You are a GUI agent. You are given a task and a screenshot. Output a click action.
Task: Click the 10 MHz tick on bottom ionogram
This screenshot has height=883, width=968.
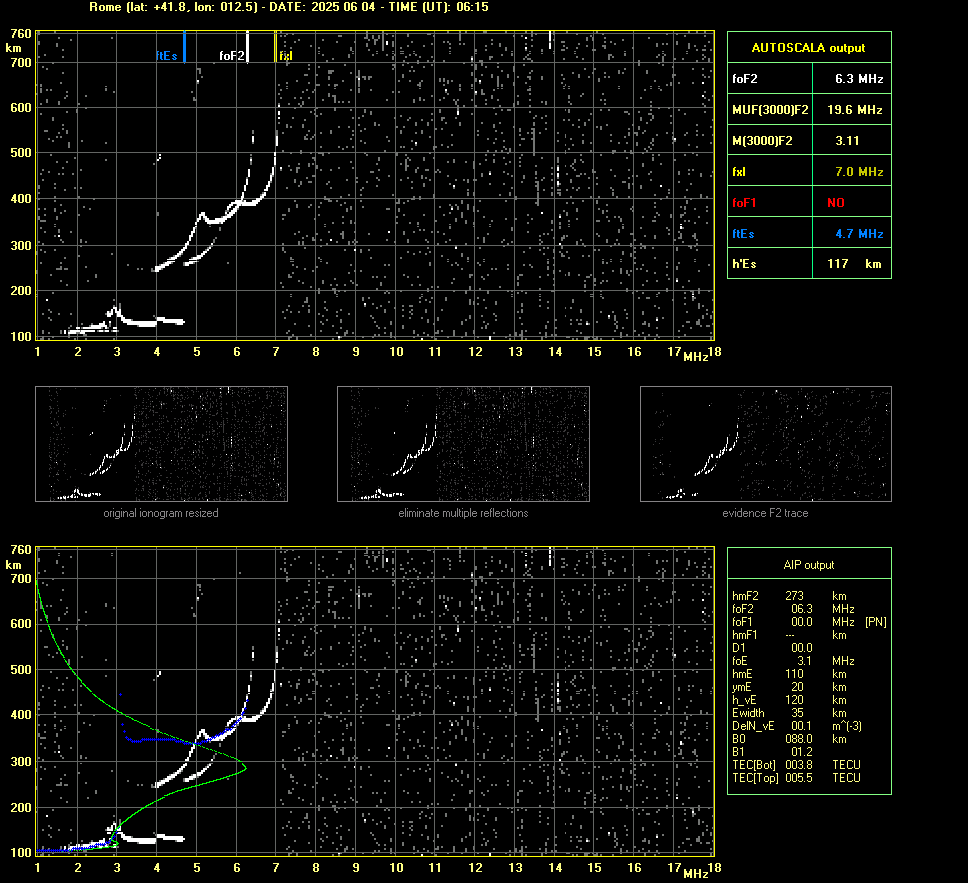[x=396, y=868]
